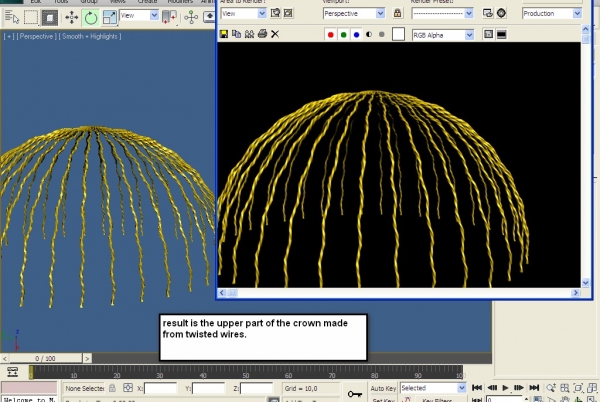Image resolution: width=600 pixels, height=402 pixels.
Task: Click render window vertical scroll up arrow
Action: tap(585, 29)
